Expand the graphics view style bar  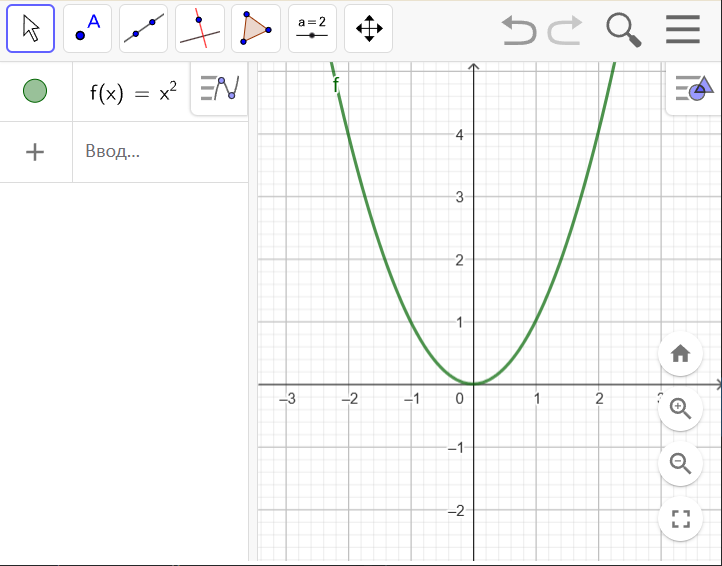coord(693,89)
